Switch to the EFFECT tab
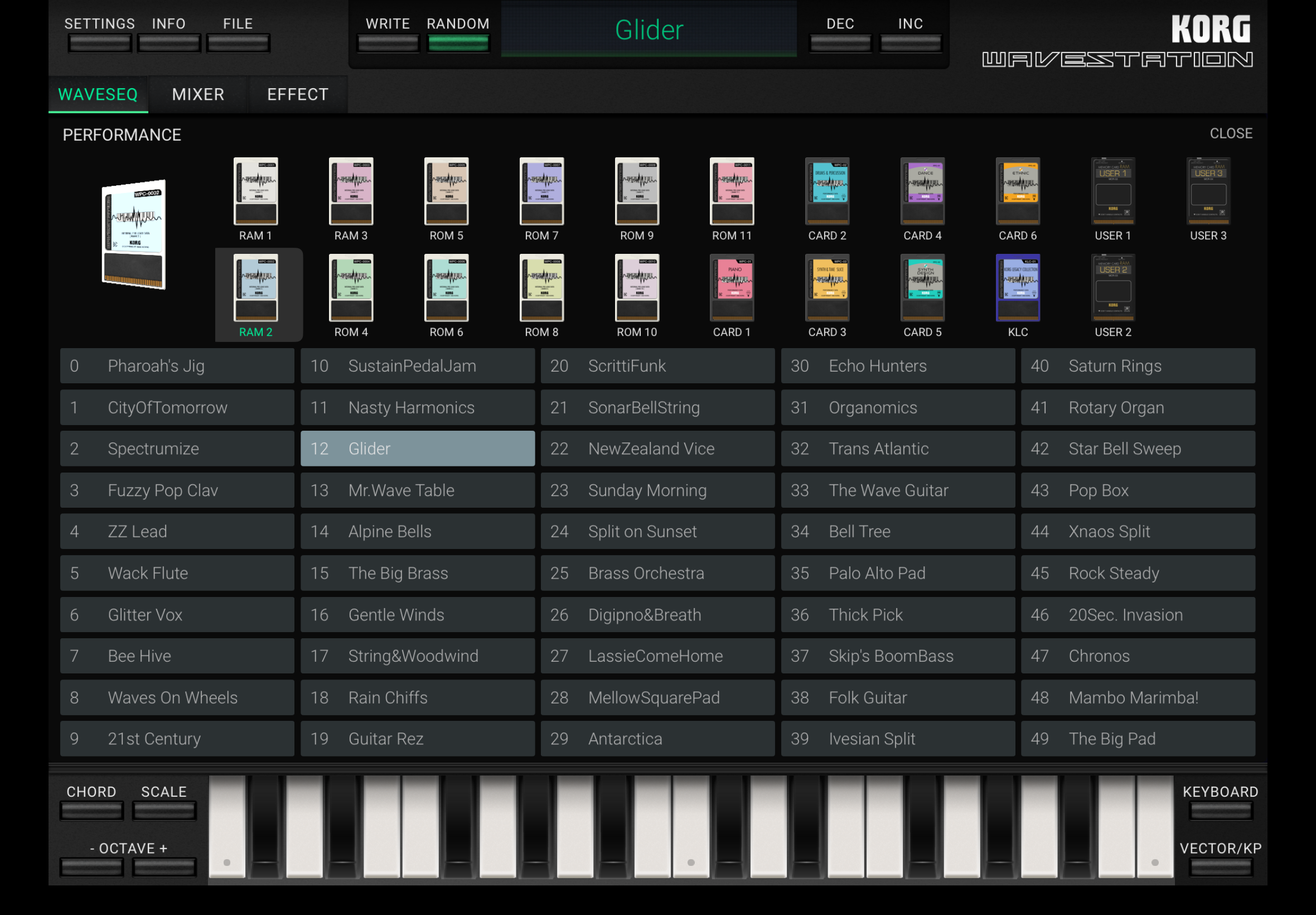1316x915 pixels. click(298, 95)
